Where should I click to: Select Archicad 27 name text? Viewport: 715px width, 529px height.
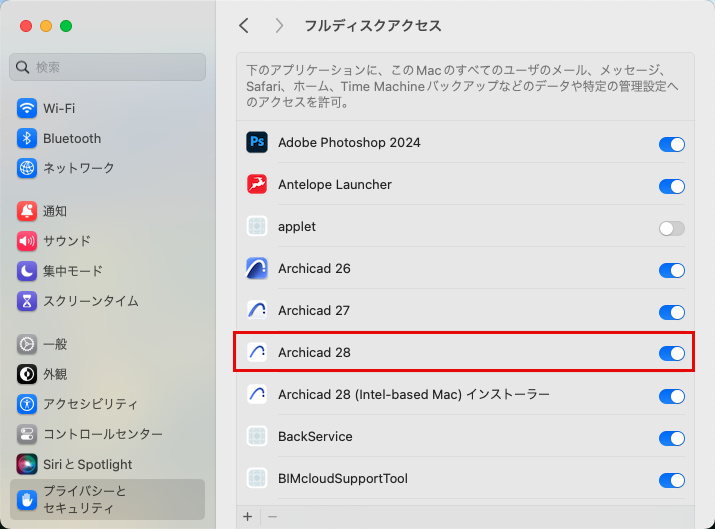pos(314,311)
